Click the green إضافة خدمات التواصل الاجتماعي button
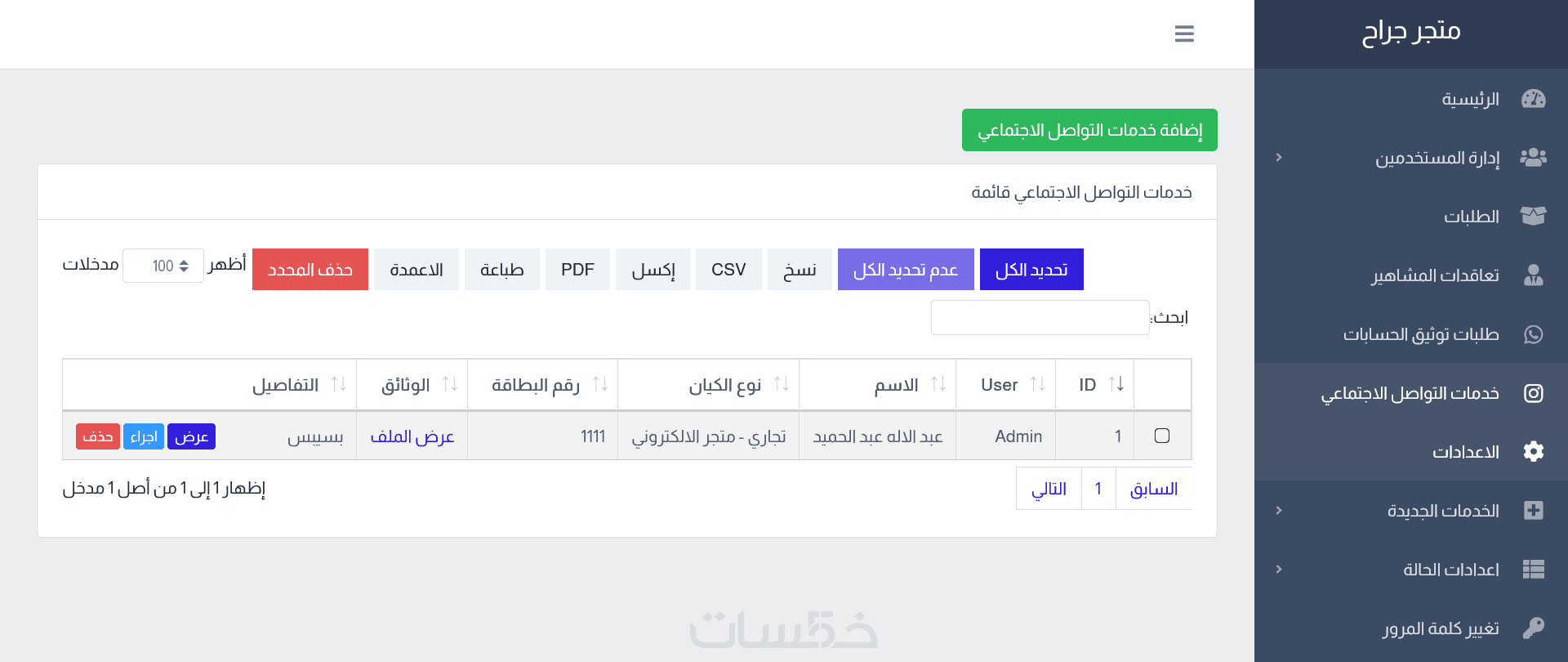The image size is (1568, 662). click(x=1089, y=130)
